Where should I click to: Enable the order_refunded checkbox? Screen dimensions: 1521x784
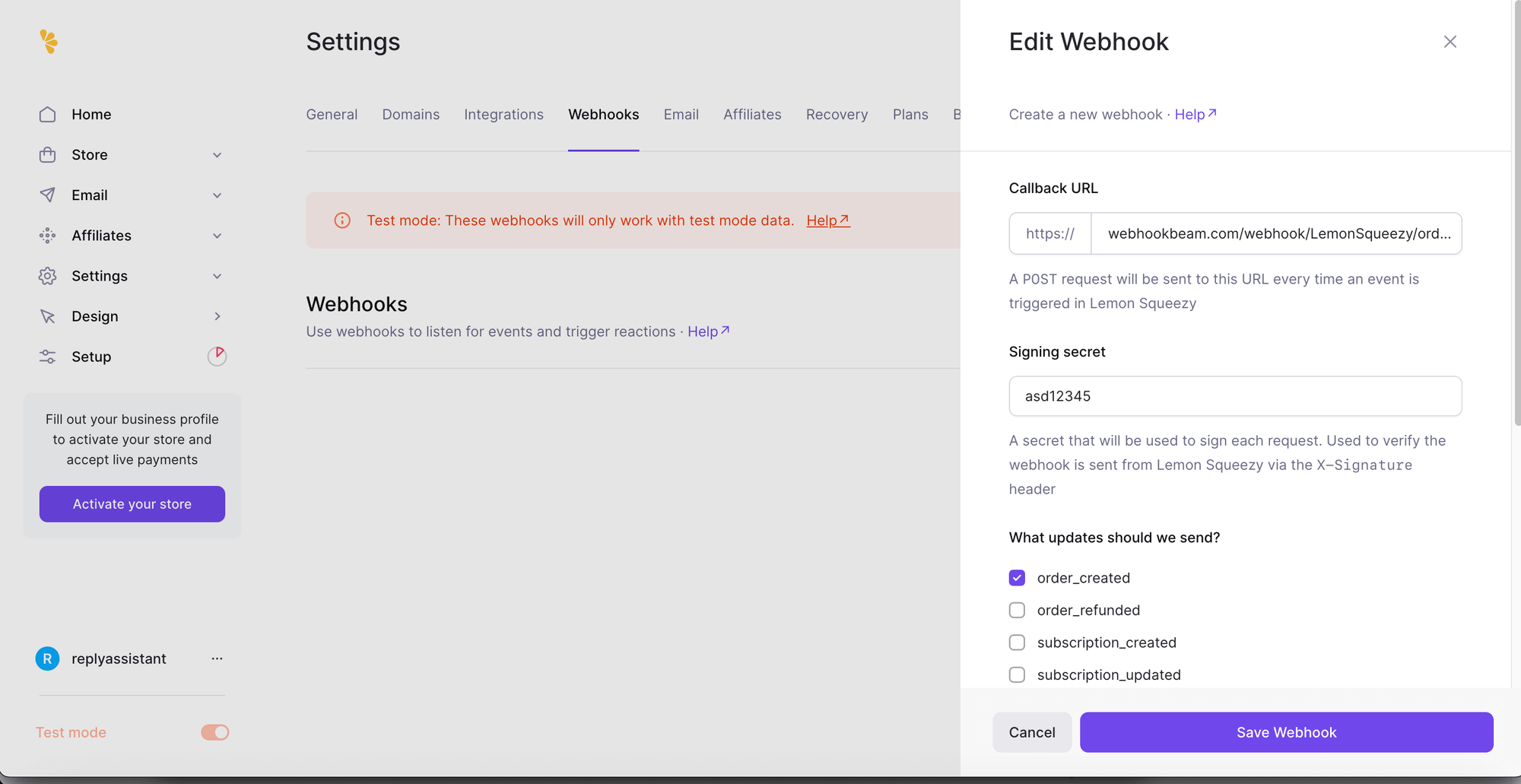pyautogui.click(x=1017, y=611)
